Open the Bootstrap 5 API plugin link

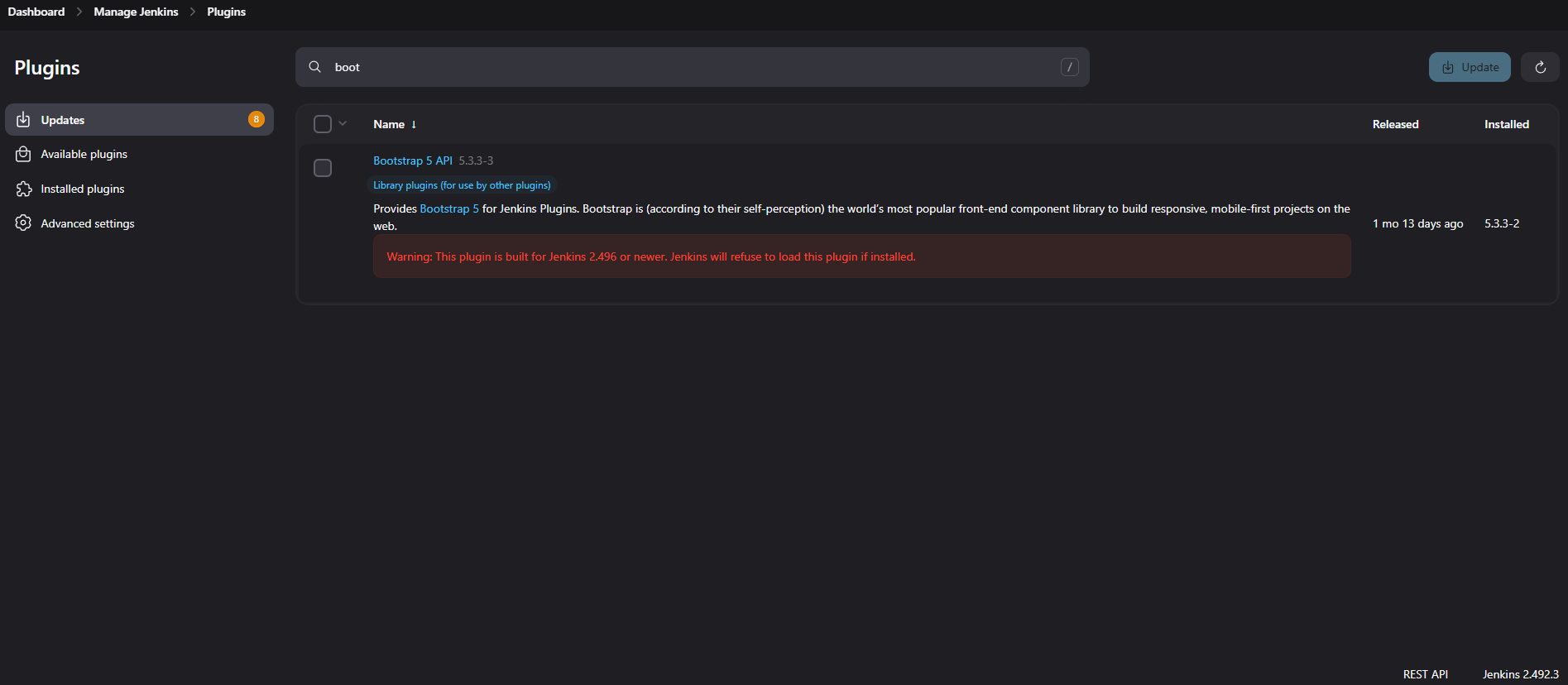[x=412, y=160]
